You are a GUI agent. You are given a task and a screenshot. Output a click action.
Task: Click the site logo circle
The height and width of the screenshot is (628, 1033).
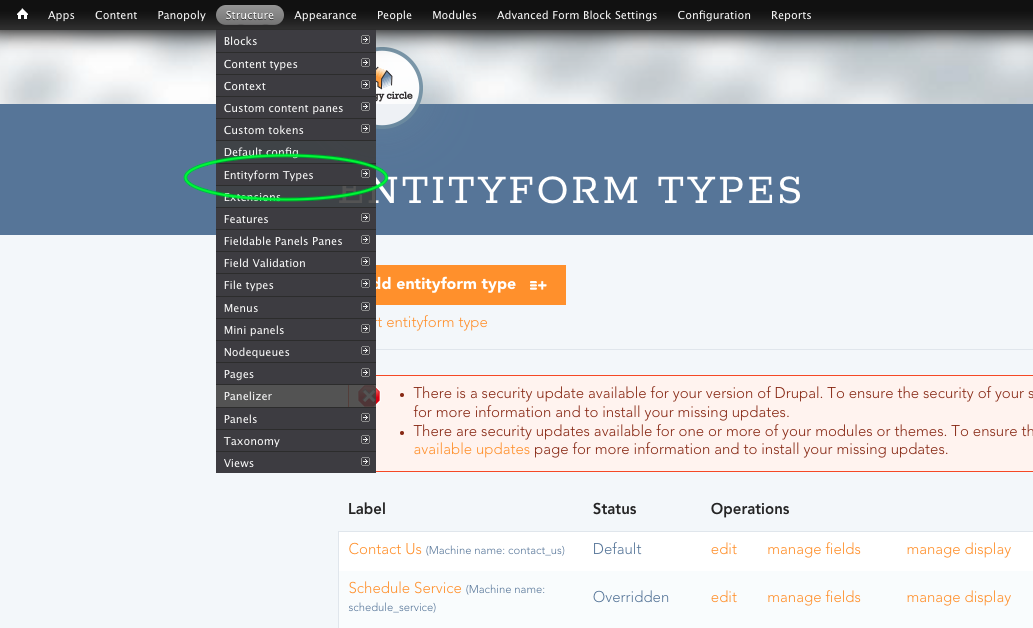(398, 87)
